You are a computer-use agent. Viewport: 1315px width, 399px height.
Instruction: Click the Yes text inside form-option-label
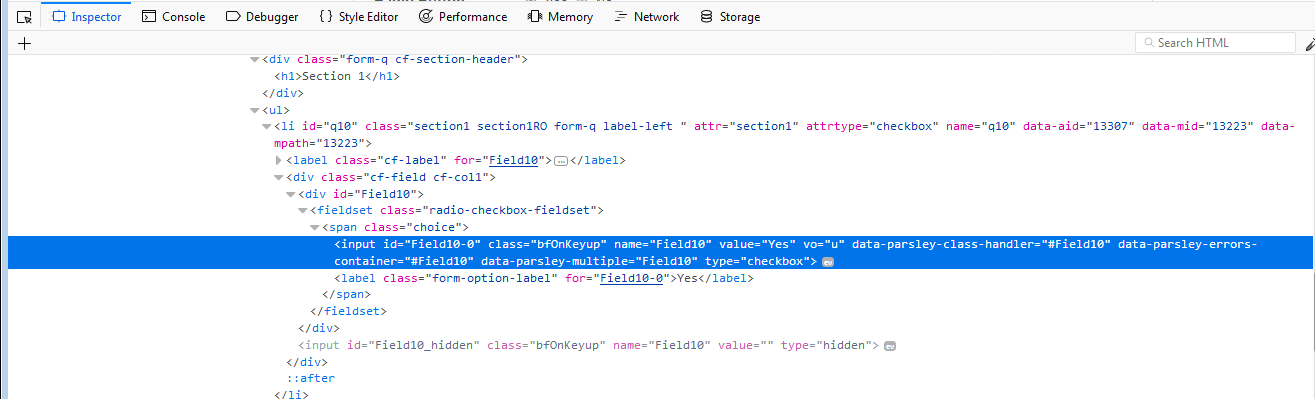[686, 278]
